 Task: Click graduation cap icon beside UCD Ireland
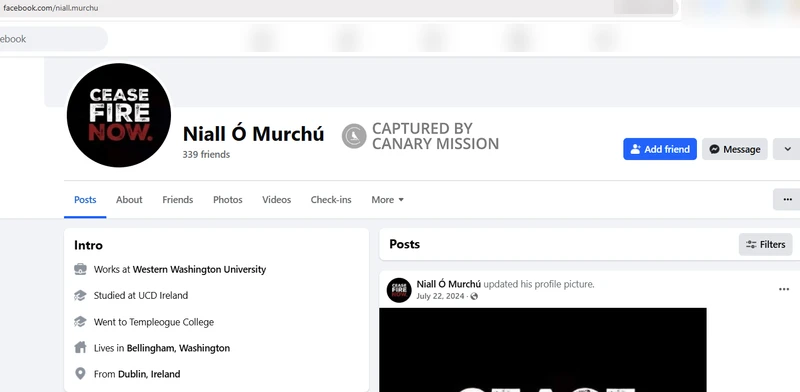tap(80, 295)
